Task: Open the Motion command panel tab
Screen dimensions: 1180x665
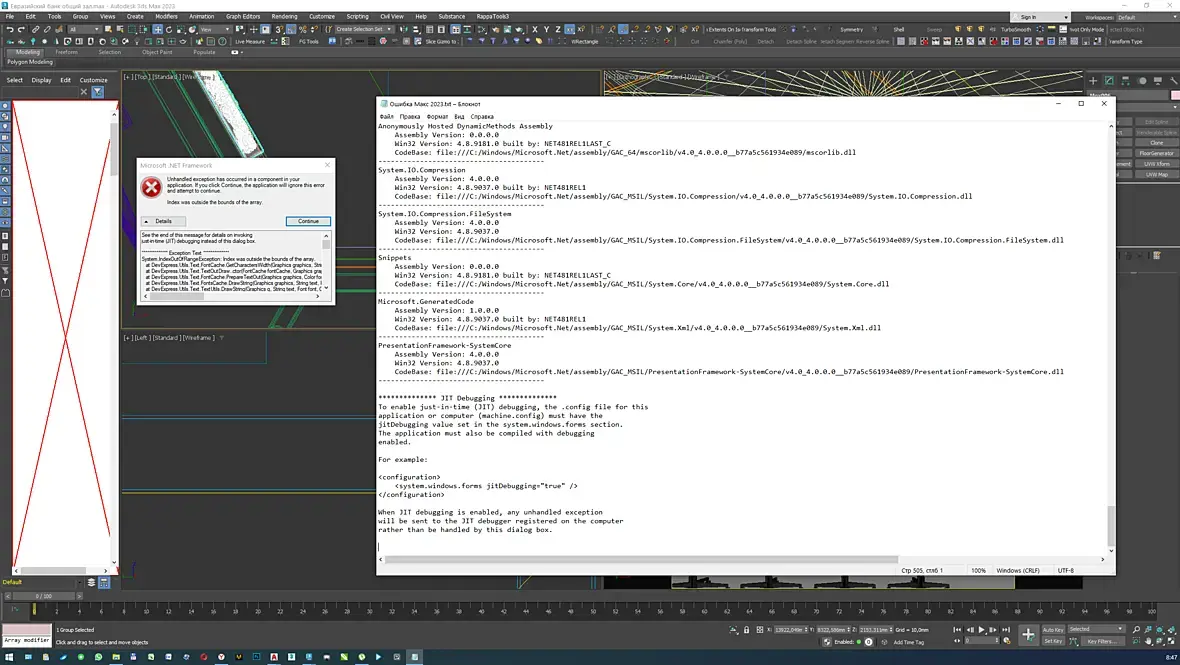Action: point(1142,80)
